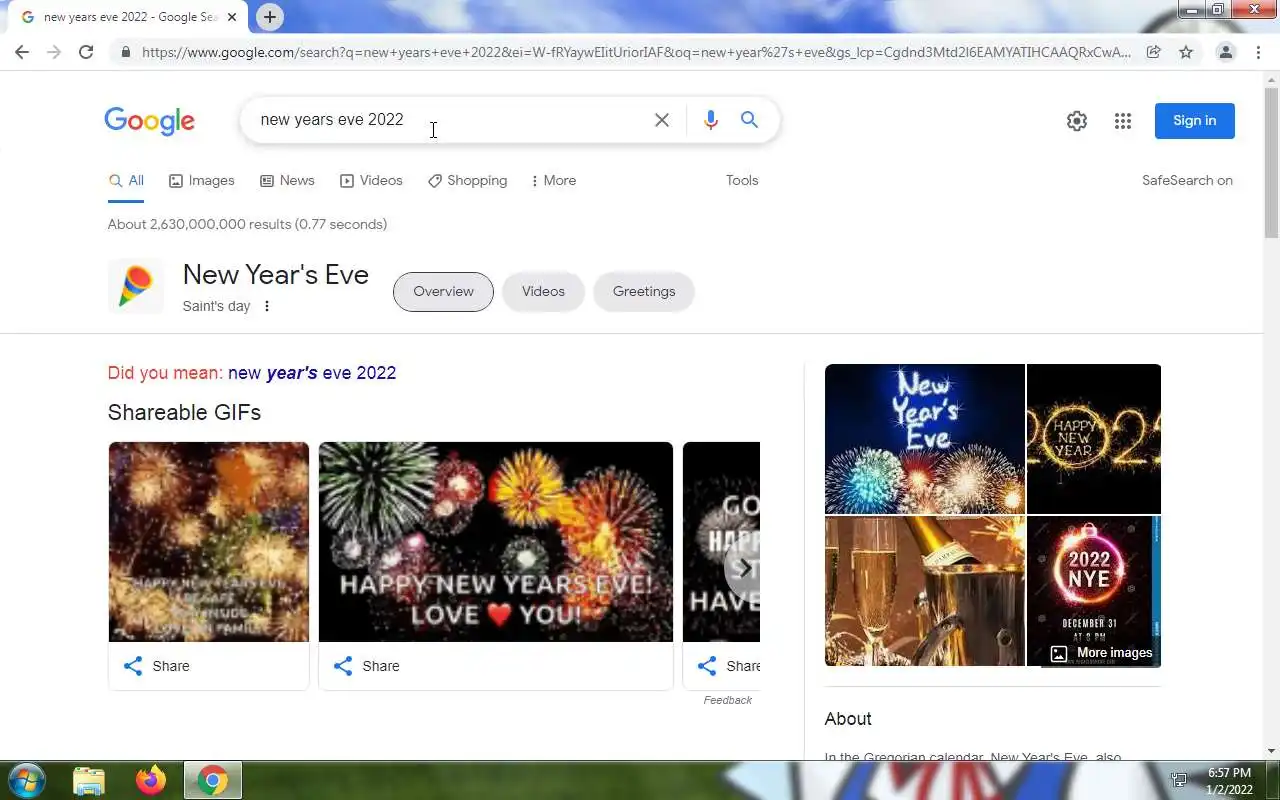Click the browser forward arrow

[x=54, y=52]
